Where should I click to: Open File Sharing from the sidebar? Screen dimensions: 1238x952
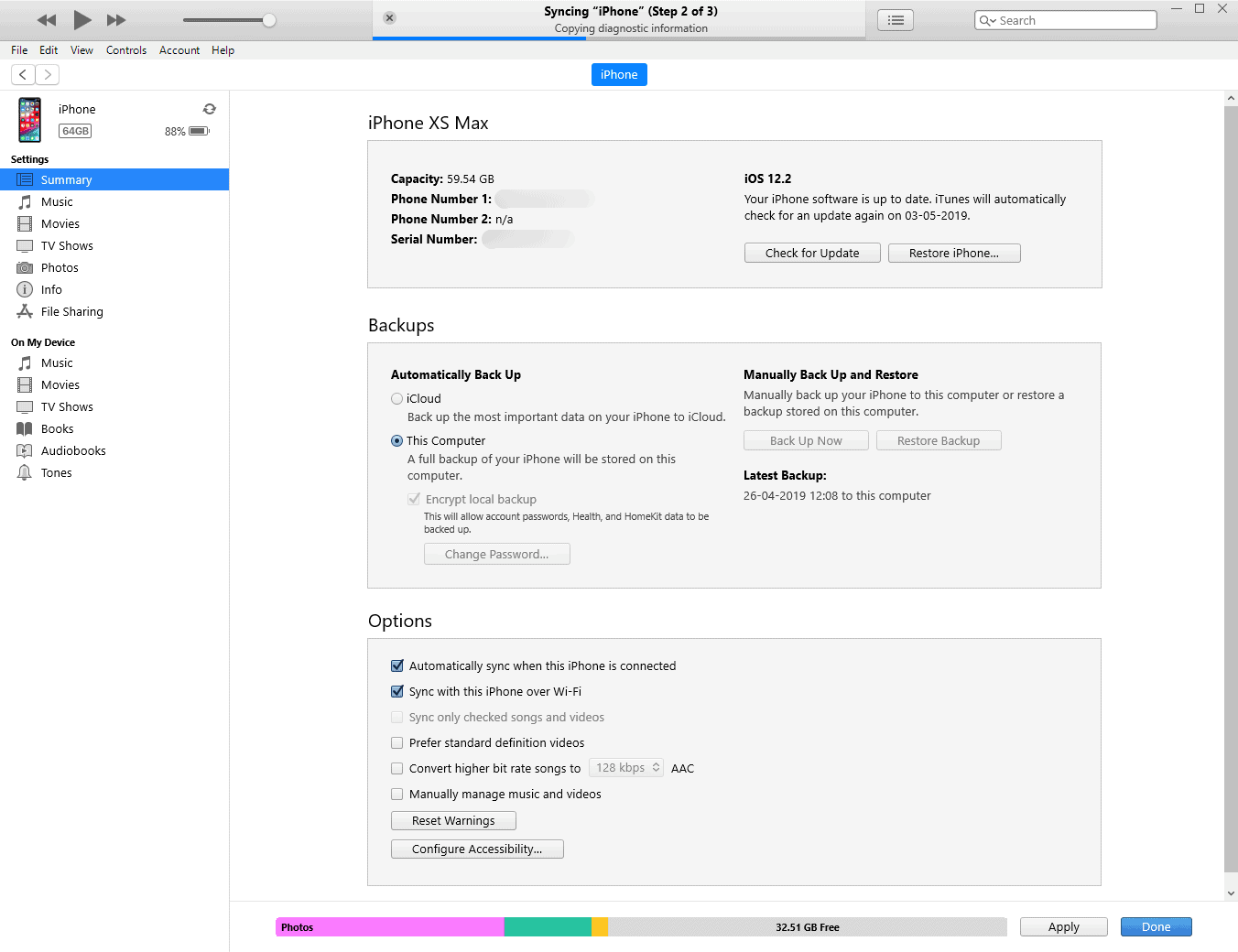coord(70,311)
